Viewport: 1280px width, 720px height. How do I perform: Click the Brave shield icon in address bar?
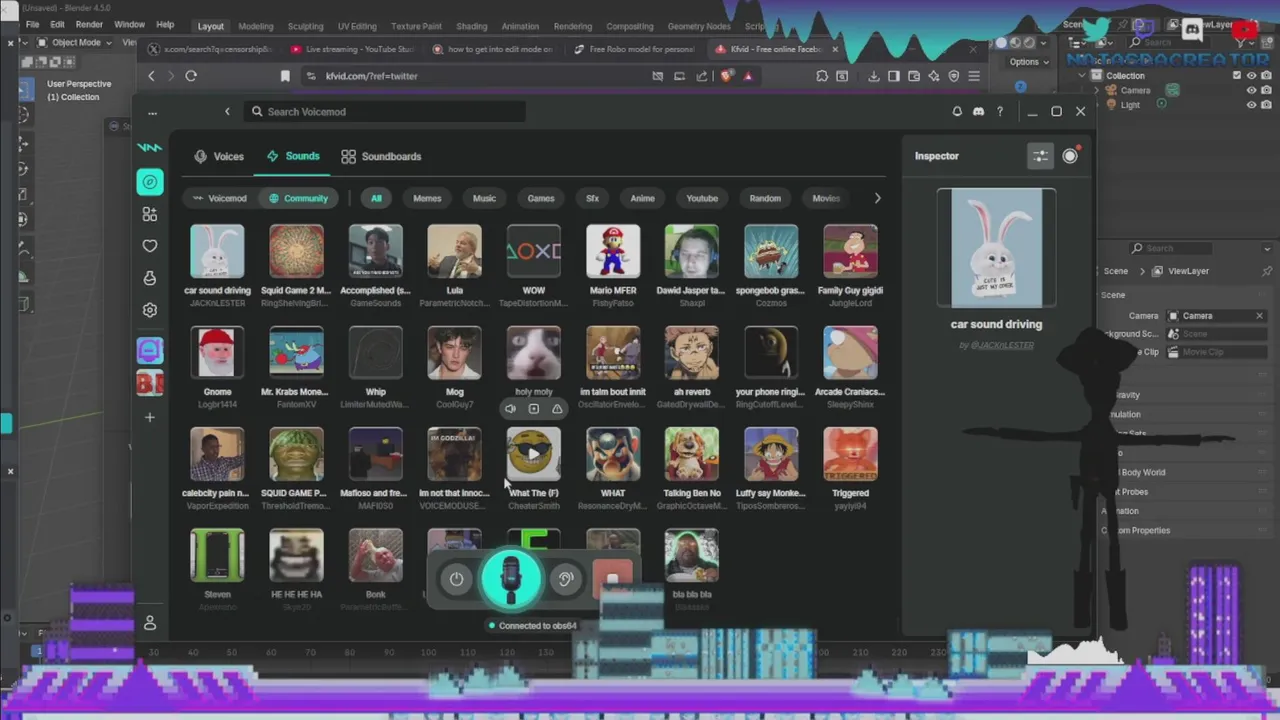[x=727, y=76]
